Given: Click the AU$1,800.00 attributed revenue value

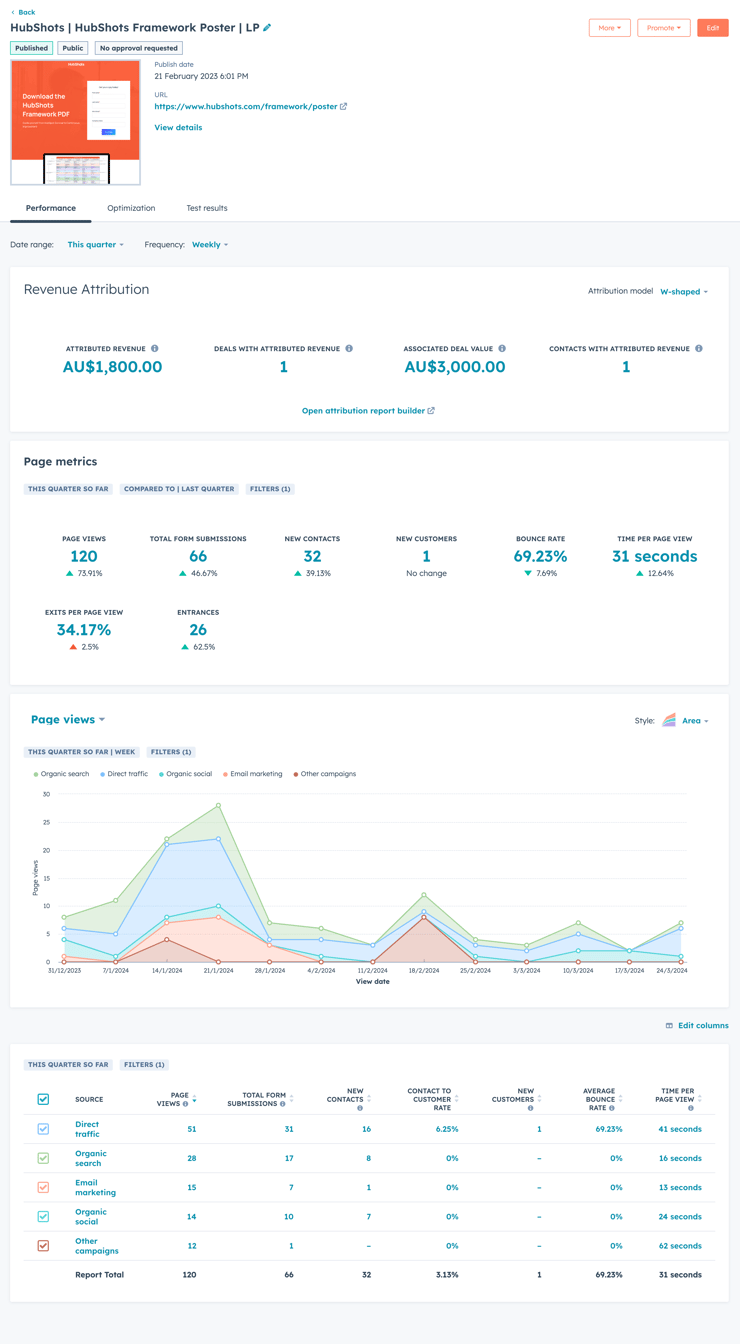Looking at the screenshot, I should (112, 367).
